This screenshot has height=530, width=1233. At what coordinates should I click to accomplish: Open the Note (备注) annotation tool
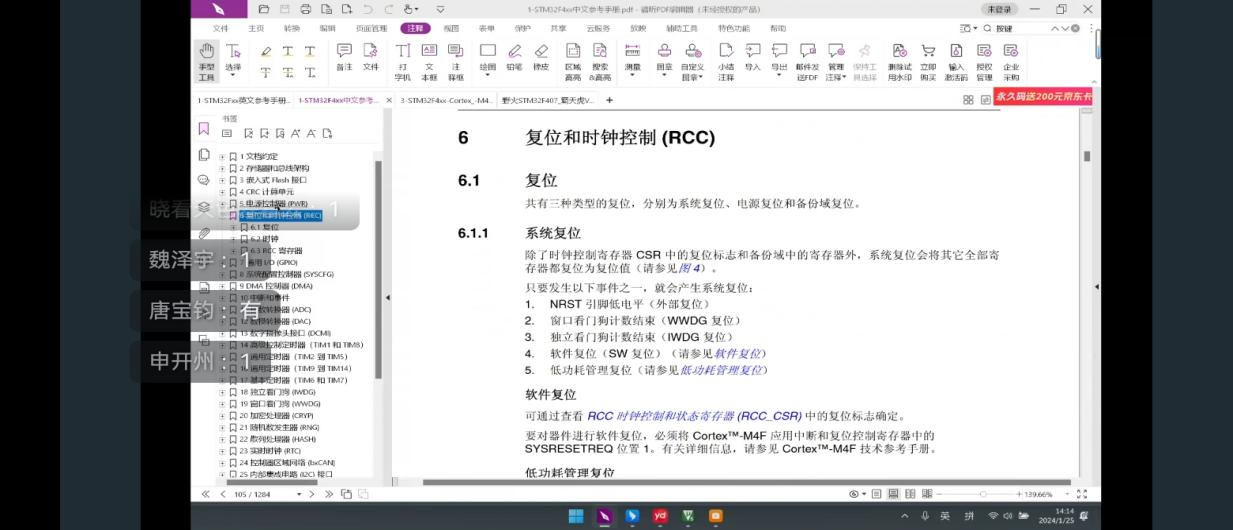tap(344, 57)
